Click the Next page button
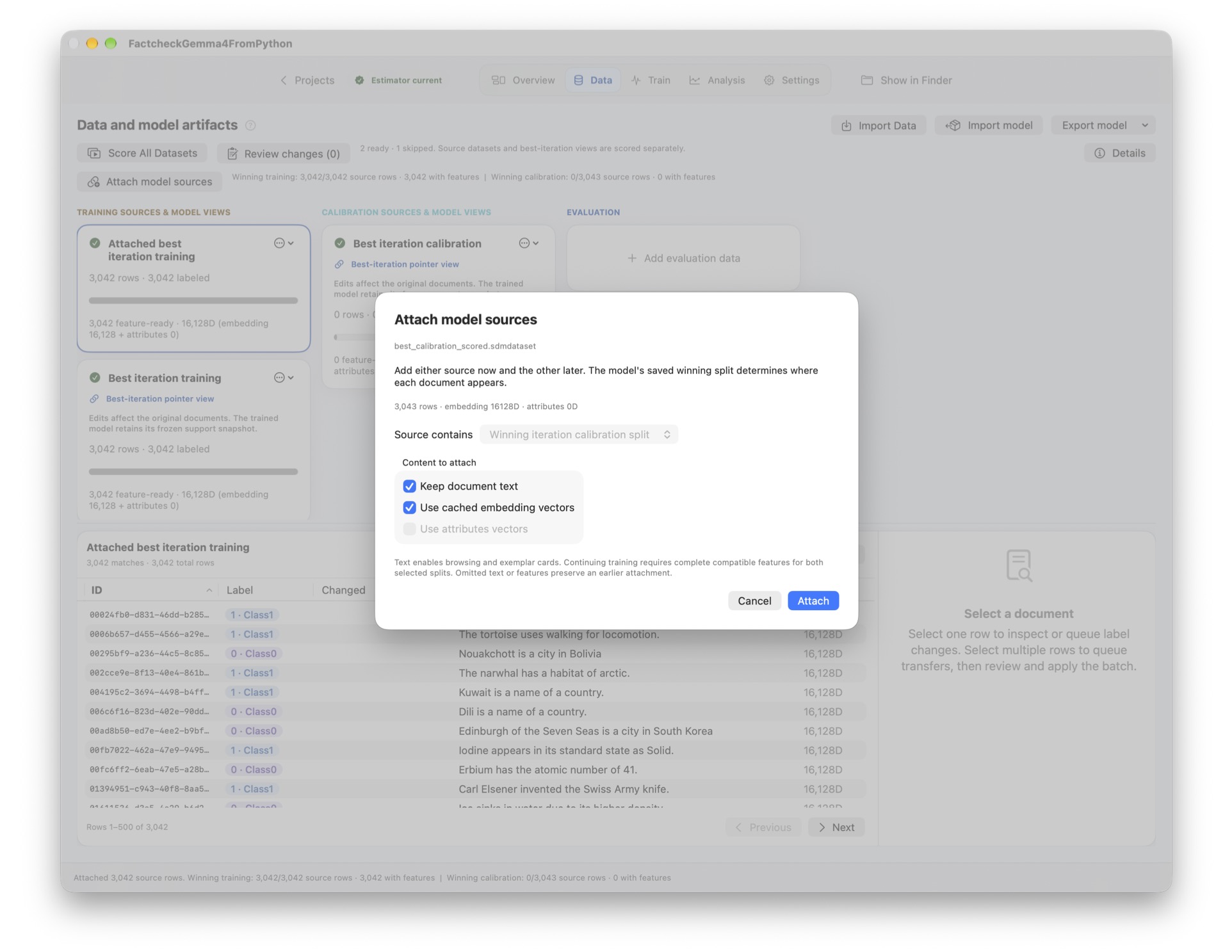The height and width of the screenshot is (952, 1232). 836,828
